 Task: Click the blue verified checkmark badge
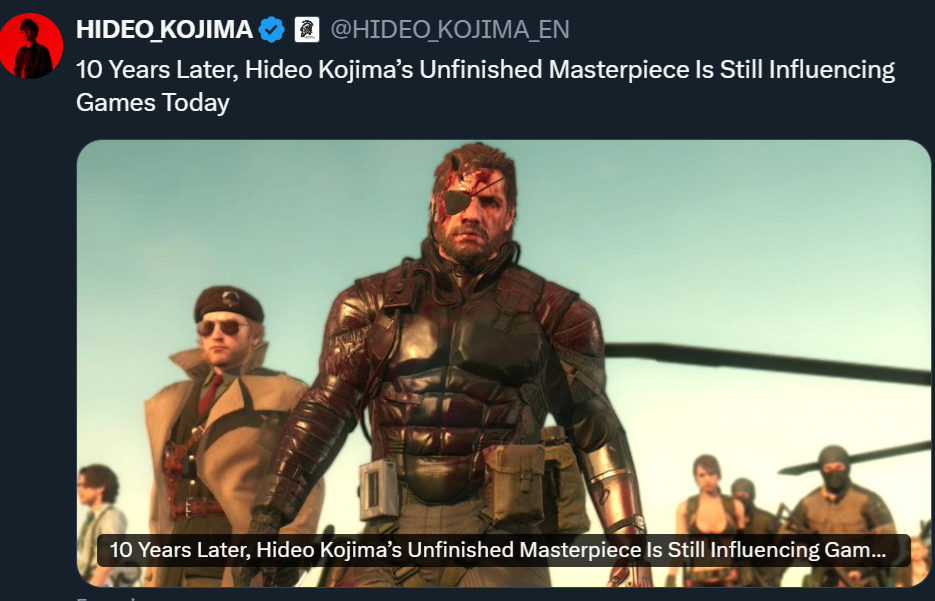[x=272, y=29]
